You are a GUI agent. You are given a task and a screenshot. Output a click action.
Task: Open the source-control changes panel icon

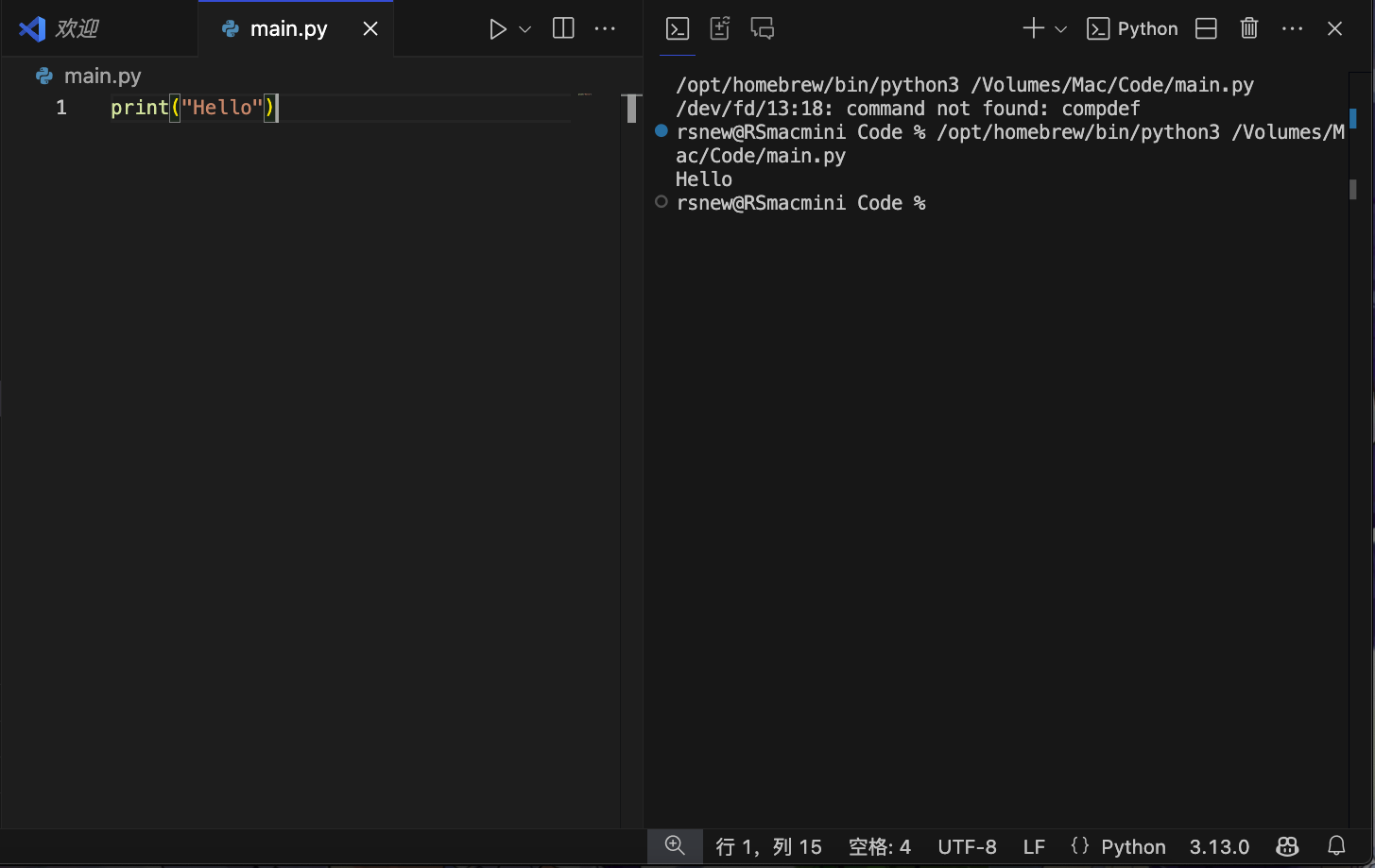point(720,28)
